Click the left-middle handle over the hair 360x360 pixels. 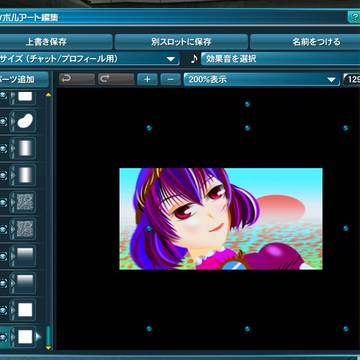(x=149, y=228)
